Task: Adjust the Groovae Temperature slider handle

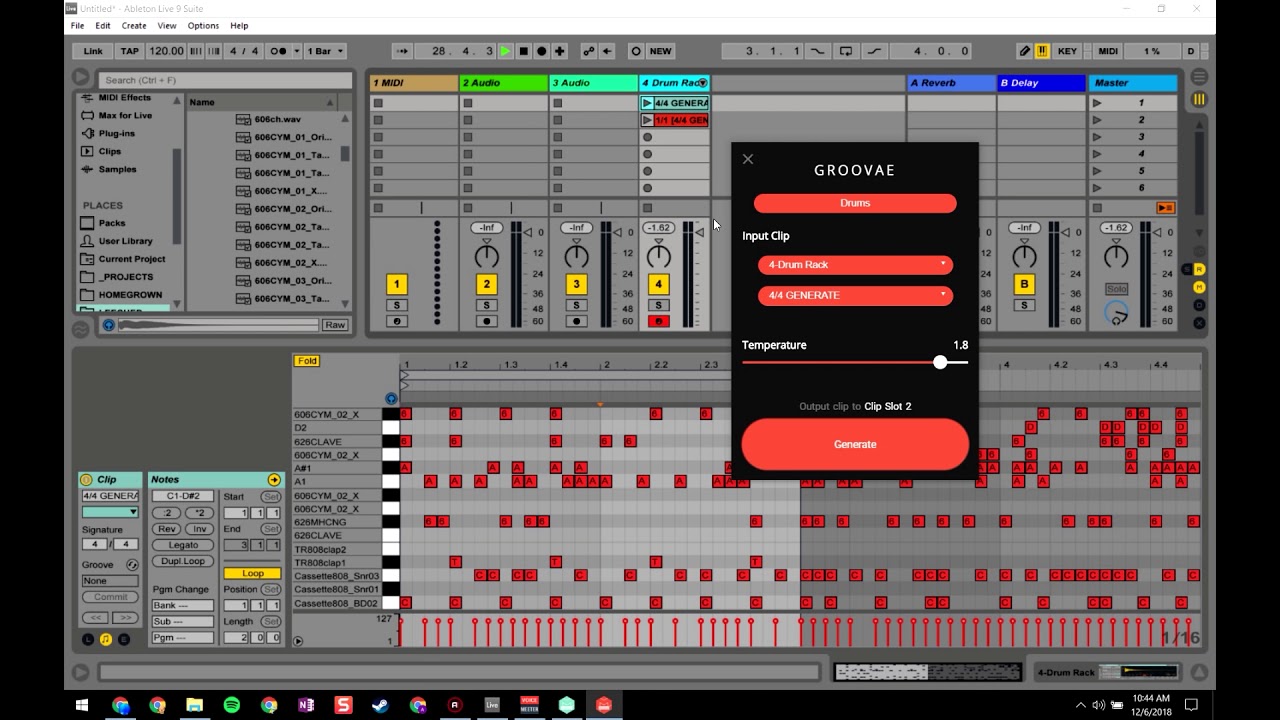Action: pos(940,362)
